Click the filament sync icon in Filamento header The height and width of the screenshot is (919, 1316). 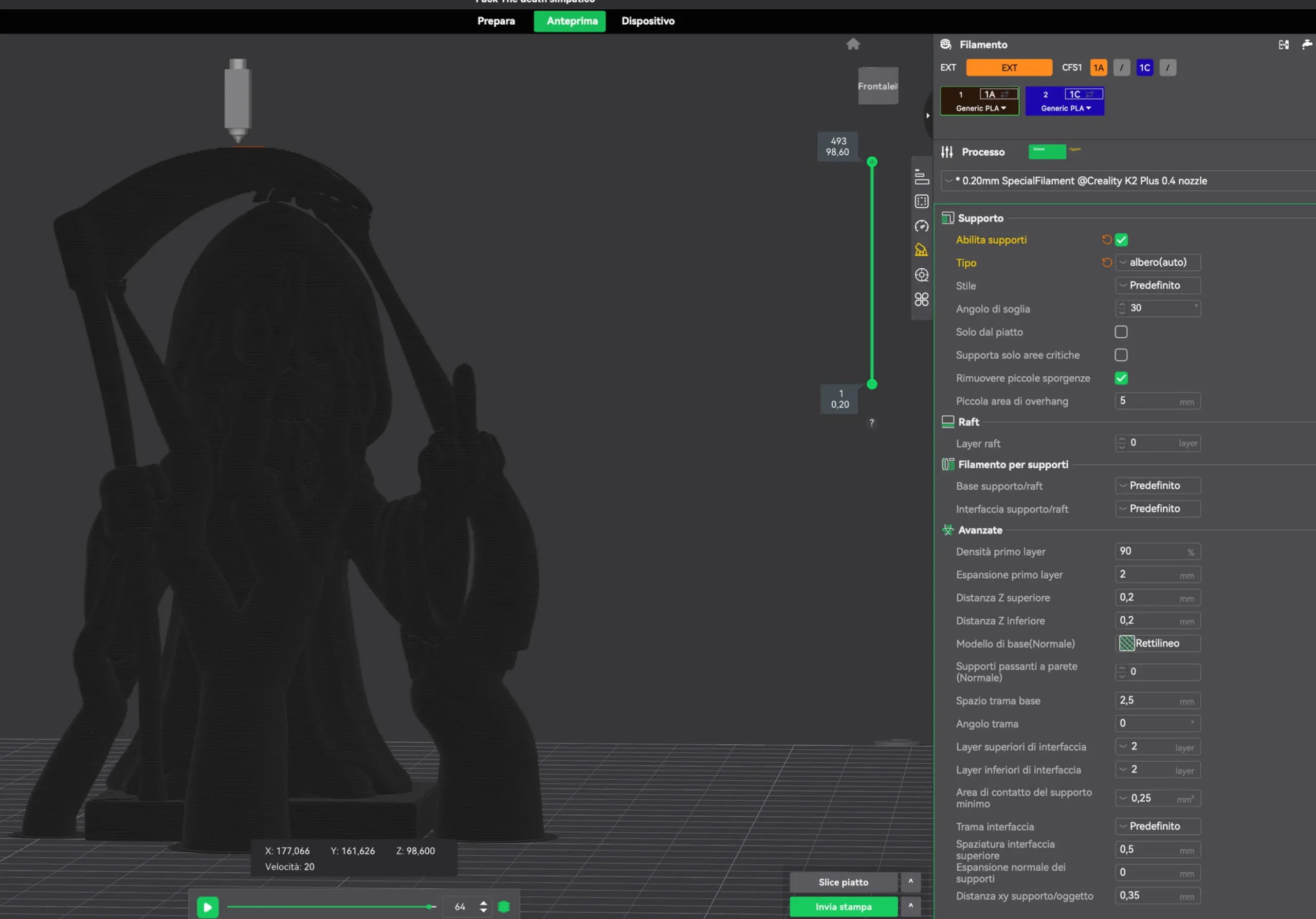pyautogui.click(x=1283, y=44)
